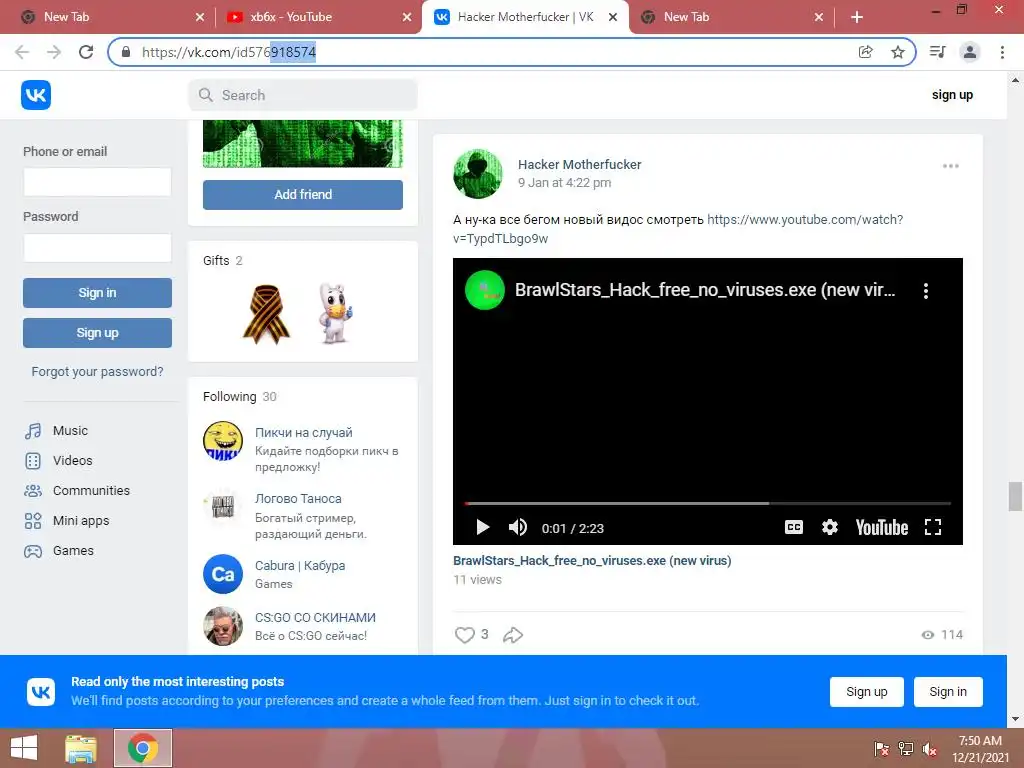Click the VK logo in header
The image size is (1024, 768).
tap(36, 95)
